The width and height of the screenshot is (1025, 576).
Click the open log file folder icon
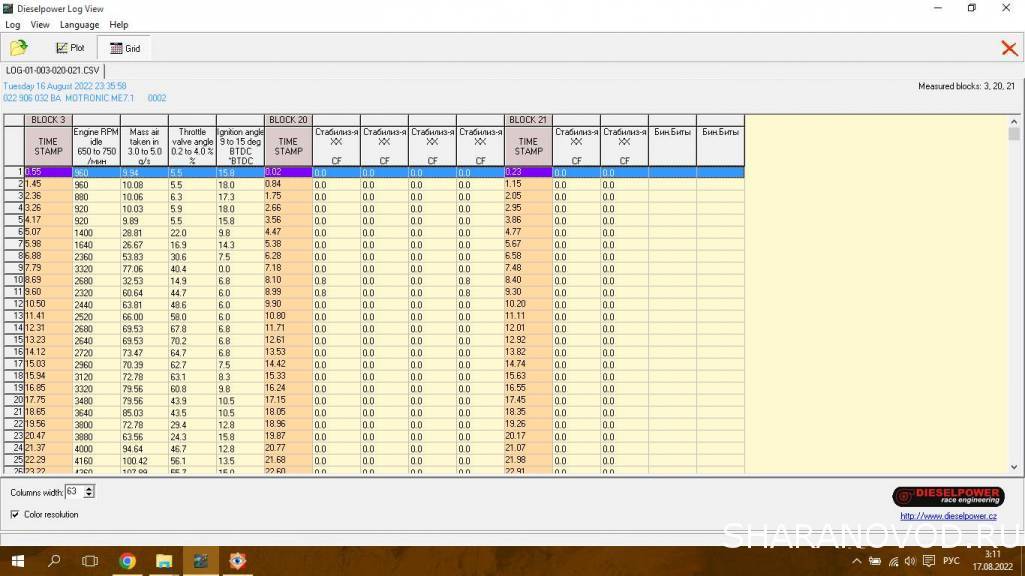pyautogui.click(x=19, y=48)
